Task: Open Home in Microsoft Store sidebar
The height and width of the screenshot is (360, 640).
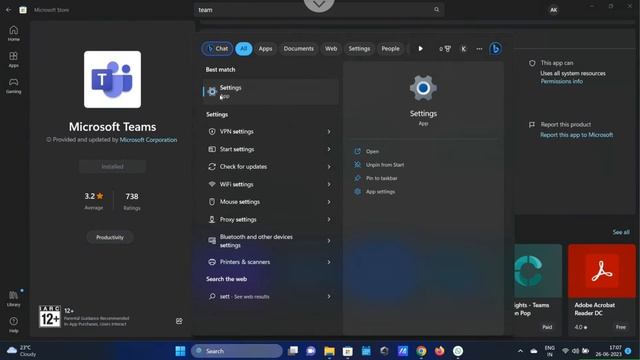Action: [x=13, y=33]
